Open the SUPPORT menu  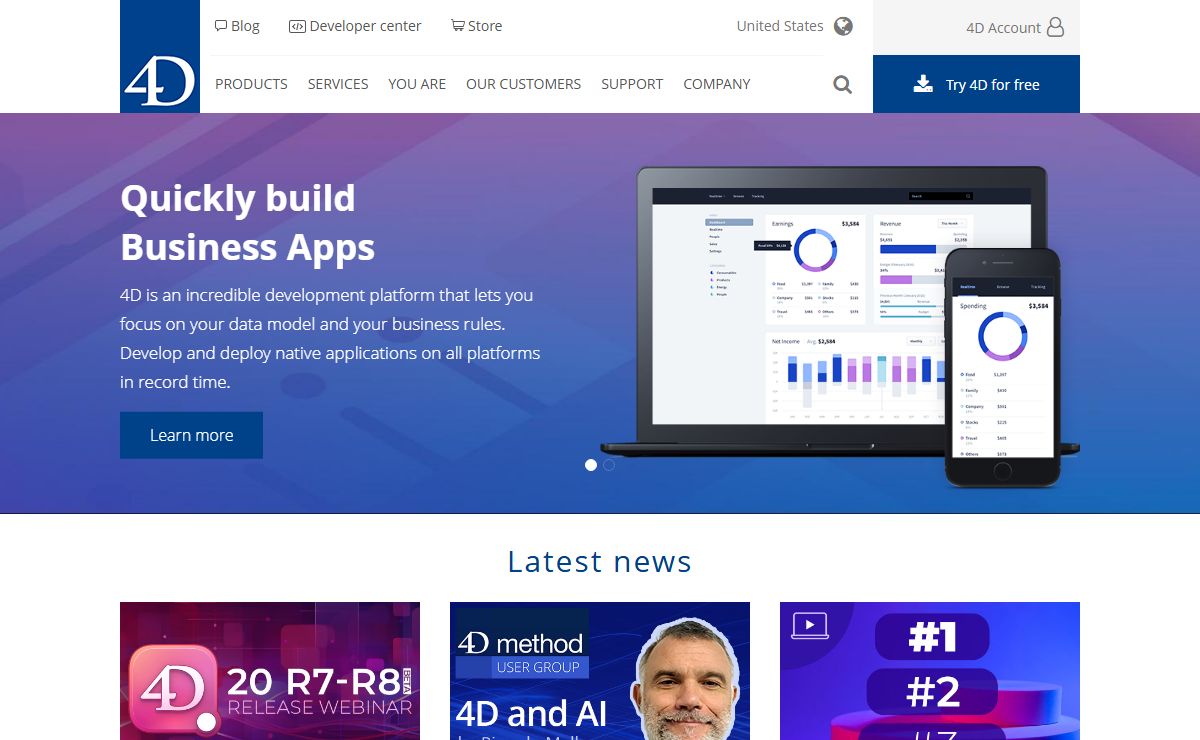(x=632, y=84)
